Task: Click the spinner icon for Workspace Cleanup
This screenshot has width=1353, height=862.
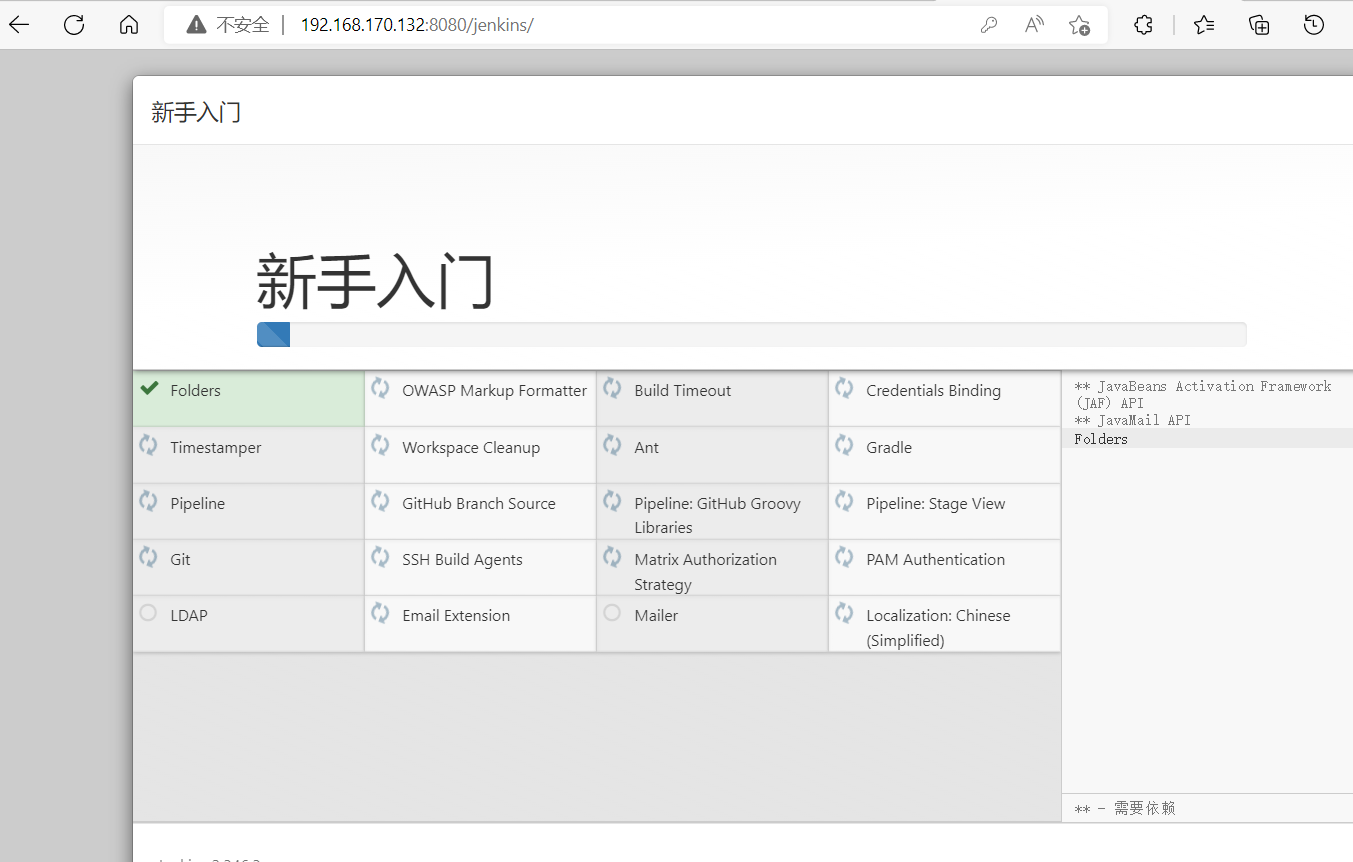Action: [x=380, y=445]
